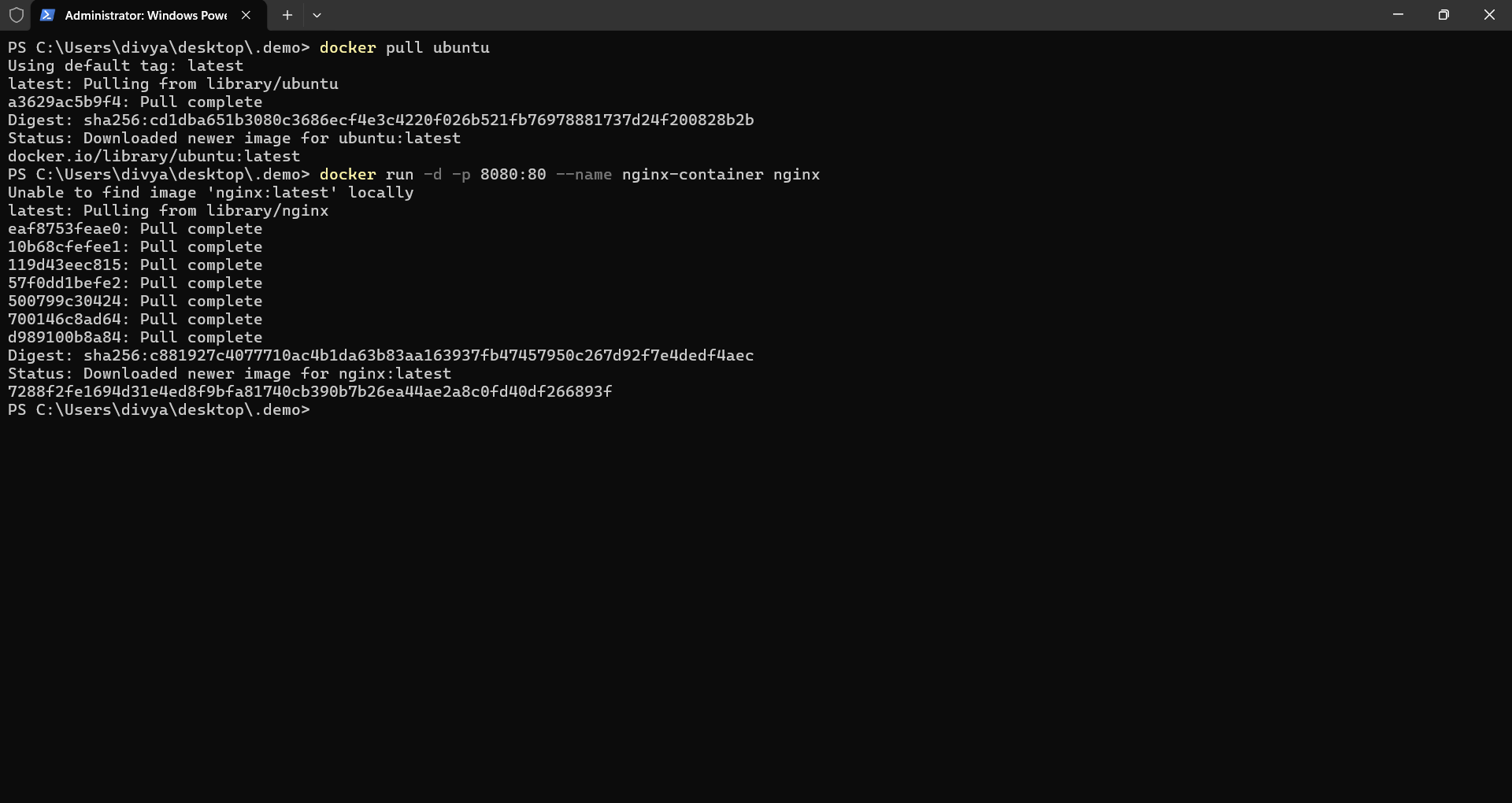Click latest: Pulling from library/nginx line

[x=168, y=210]
